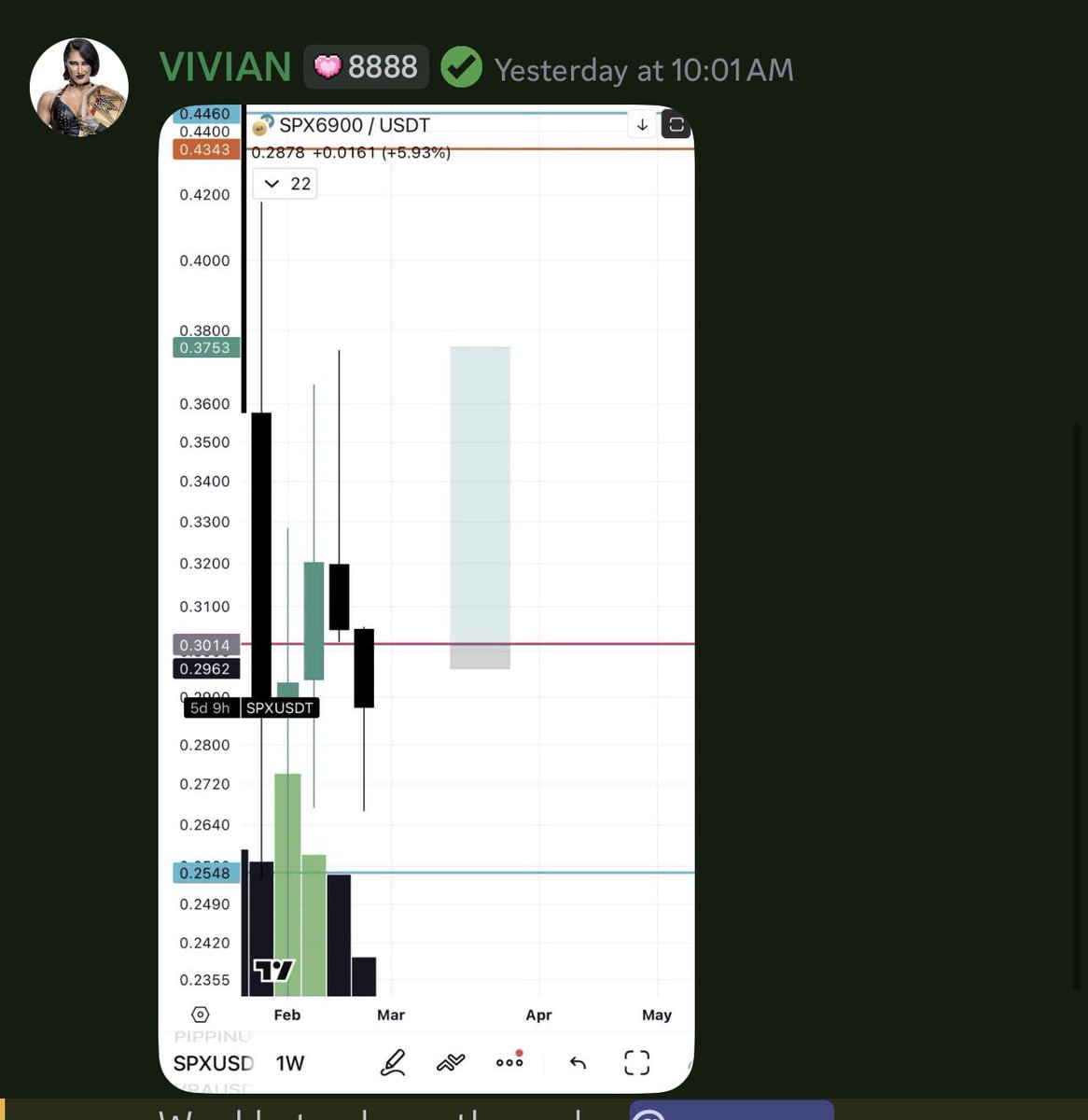The image size is (1088, 1120).
Task: Click the black snapshot icon top right
Action: point(676,124)
